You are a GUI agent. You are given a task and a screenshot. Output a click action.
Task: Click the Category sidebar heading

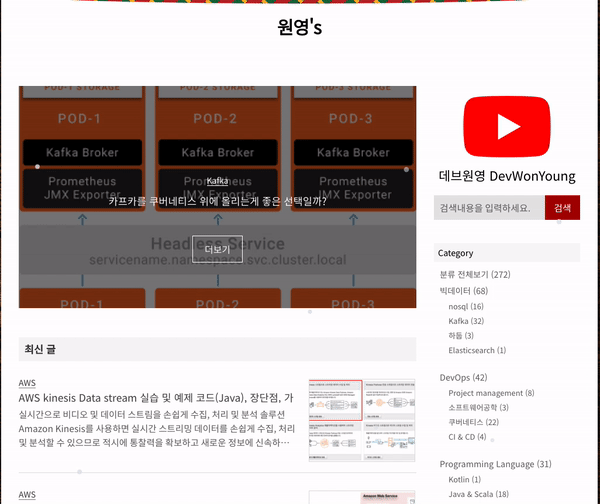(x=455, y=253)
